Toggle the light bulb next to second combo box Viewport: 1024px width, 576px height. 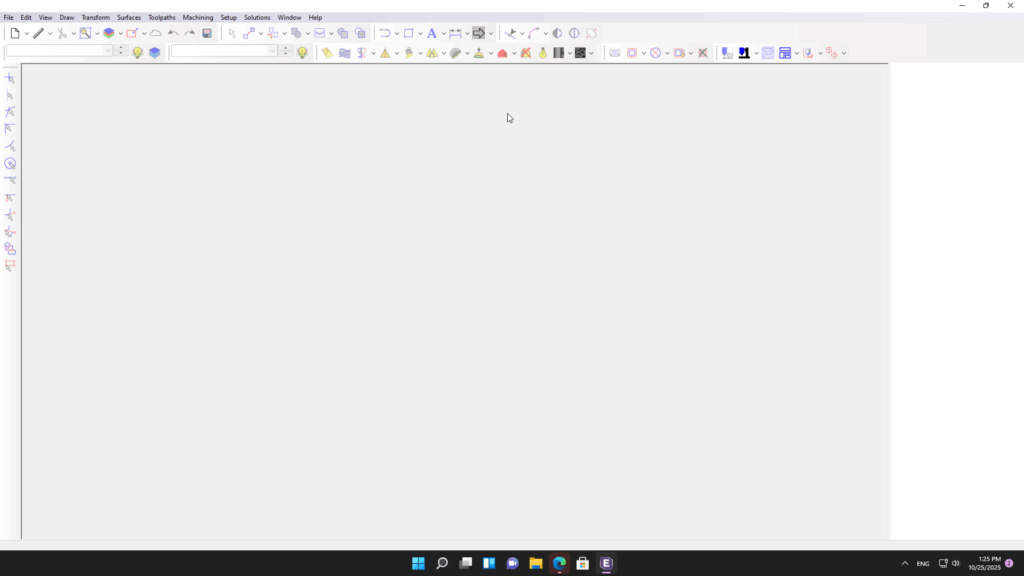tap(302, 52)
